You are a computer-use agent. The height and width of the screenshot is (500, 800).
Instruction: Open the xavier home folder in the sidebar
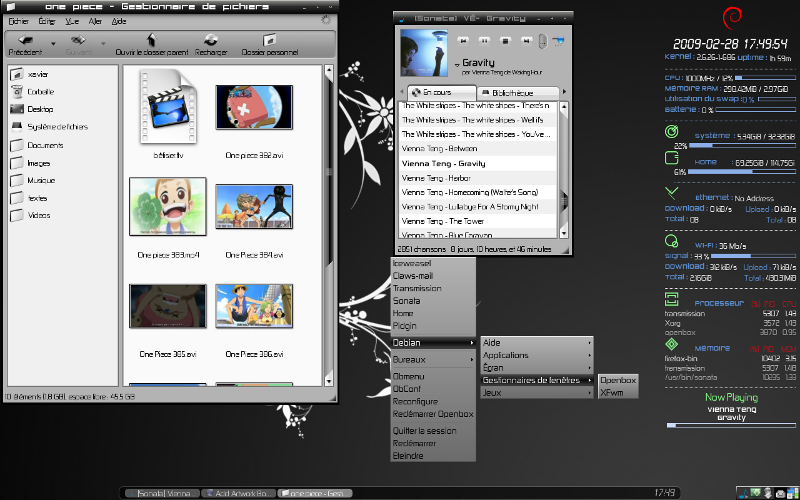click(x=31, y=74)
